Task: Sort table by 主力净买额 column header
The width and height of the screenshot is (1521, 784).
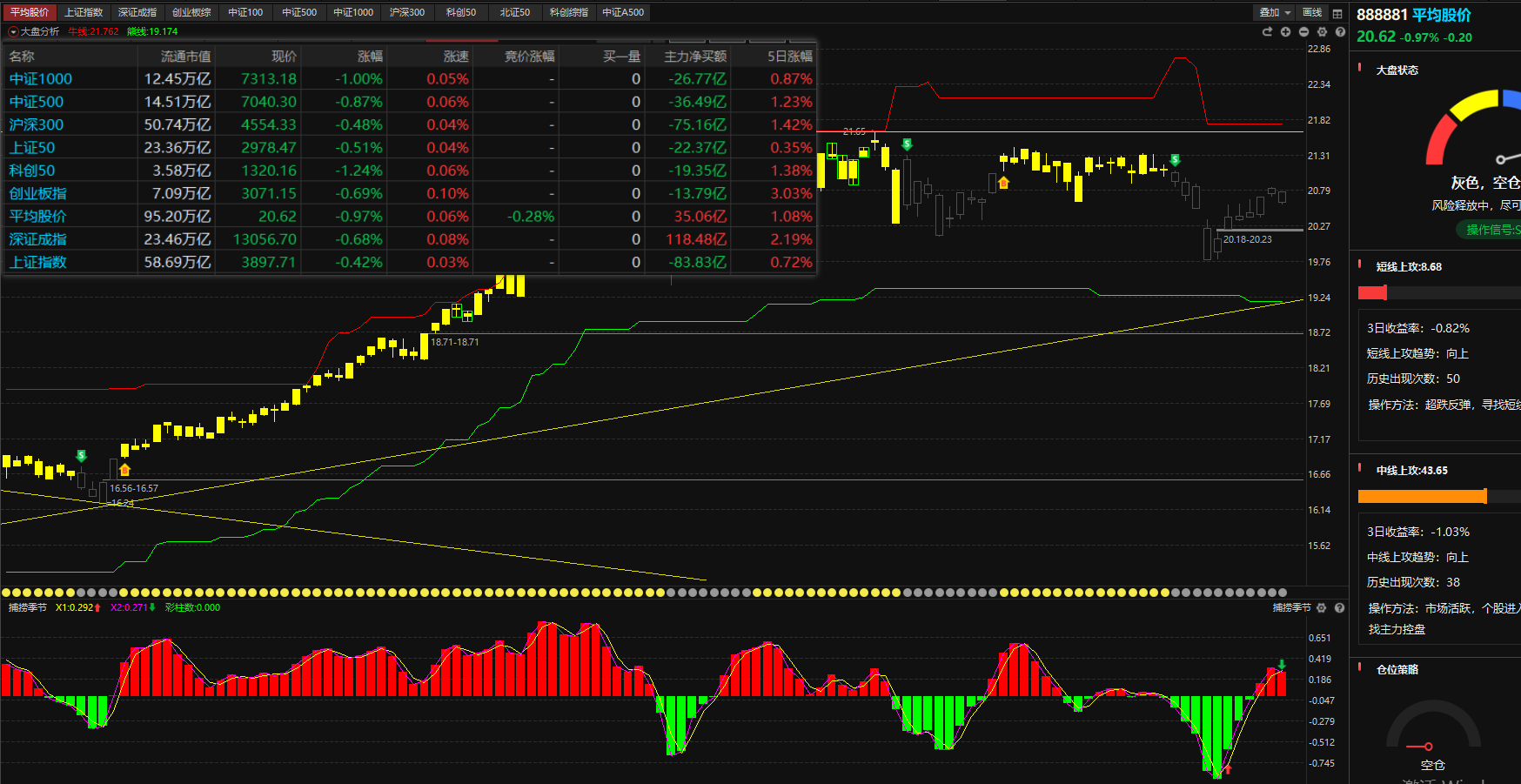Action: tap(695, 57)
